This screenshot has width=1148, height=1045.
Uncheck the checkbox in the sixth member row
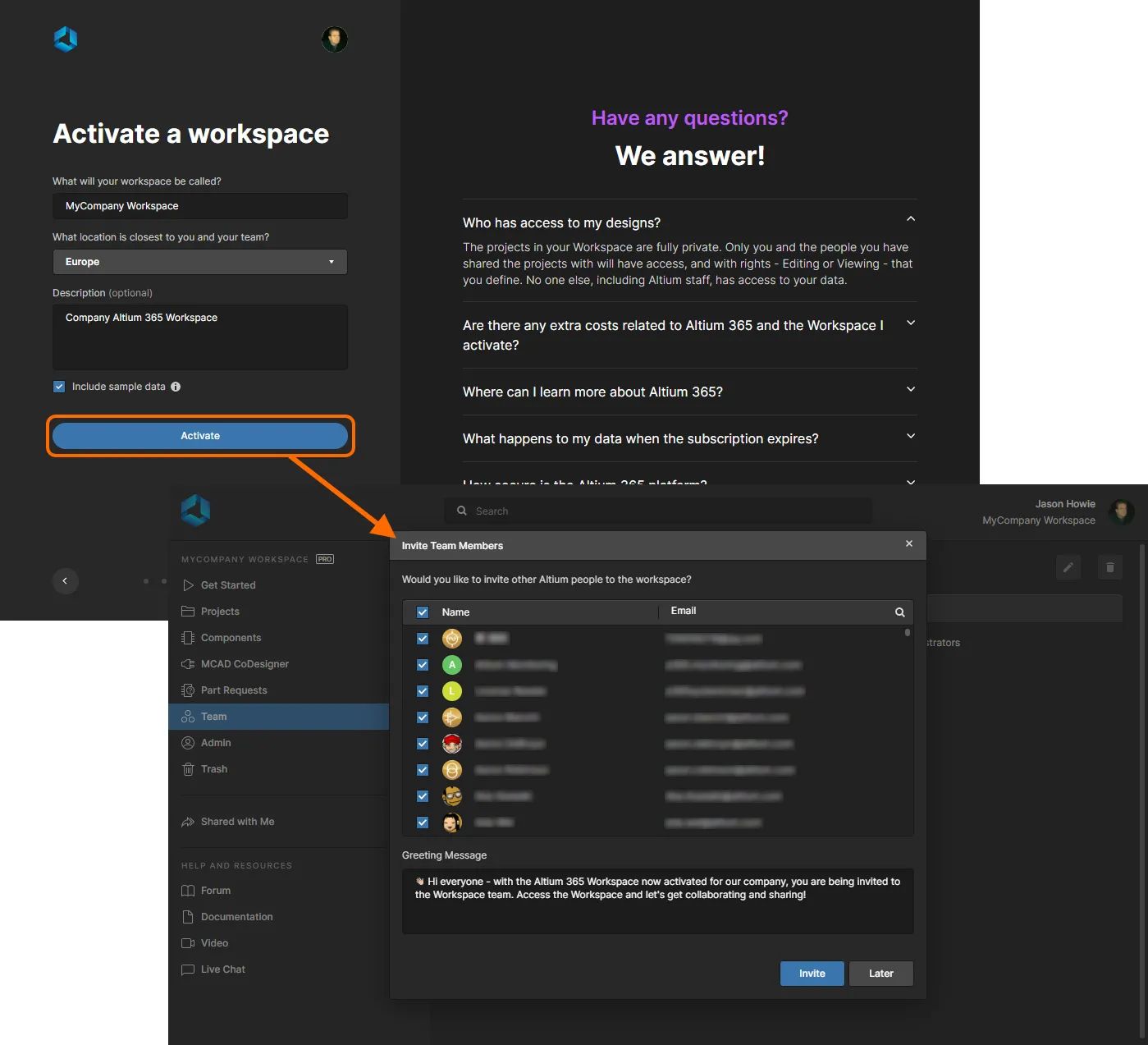point(423,770)
